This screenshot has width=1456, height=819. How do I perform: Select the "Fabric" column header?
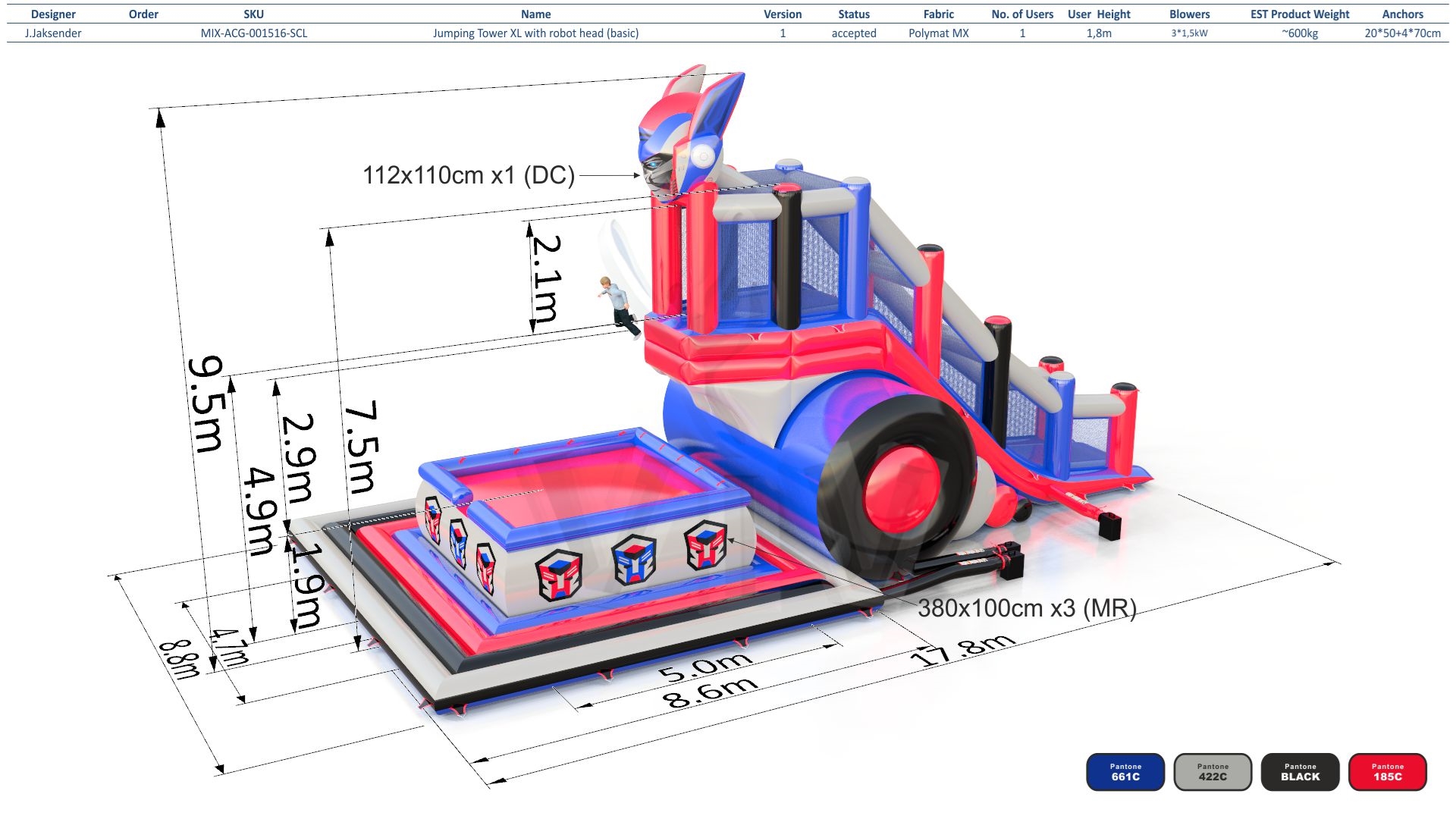pyautogui.click(x=939, y=14)
